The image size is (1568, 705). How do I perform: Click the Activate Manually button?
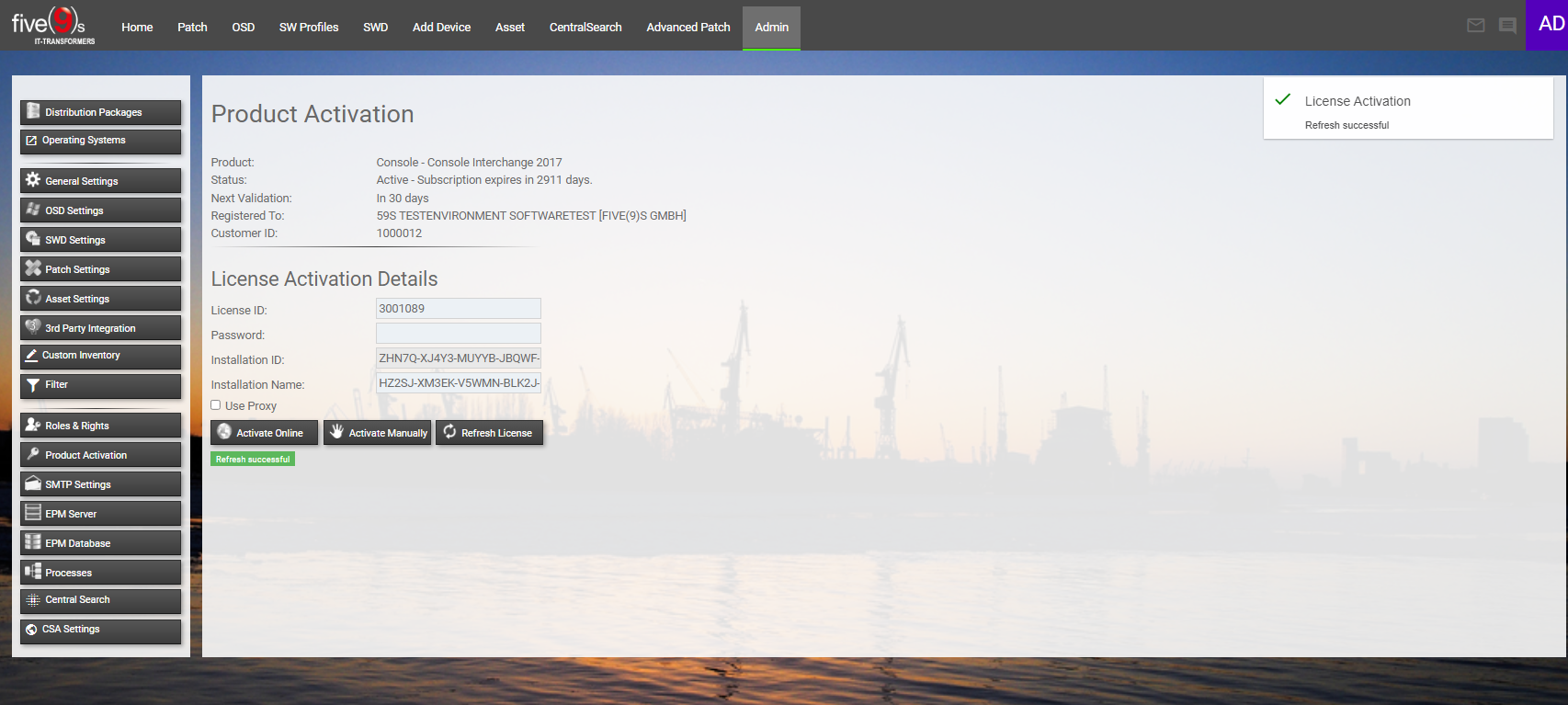click(x=378, y=432)
